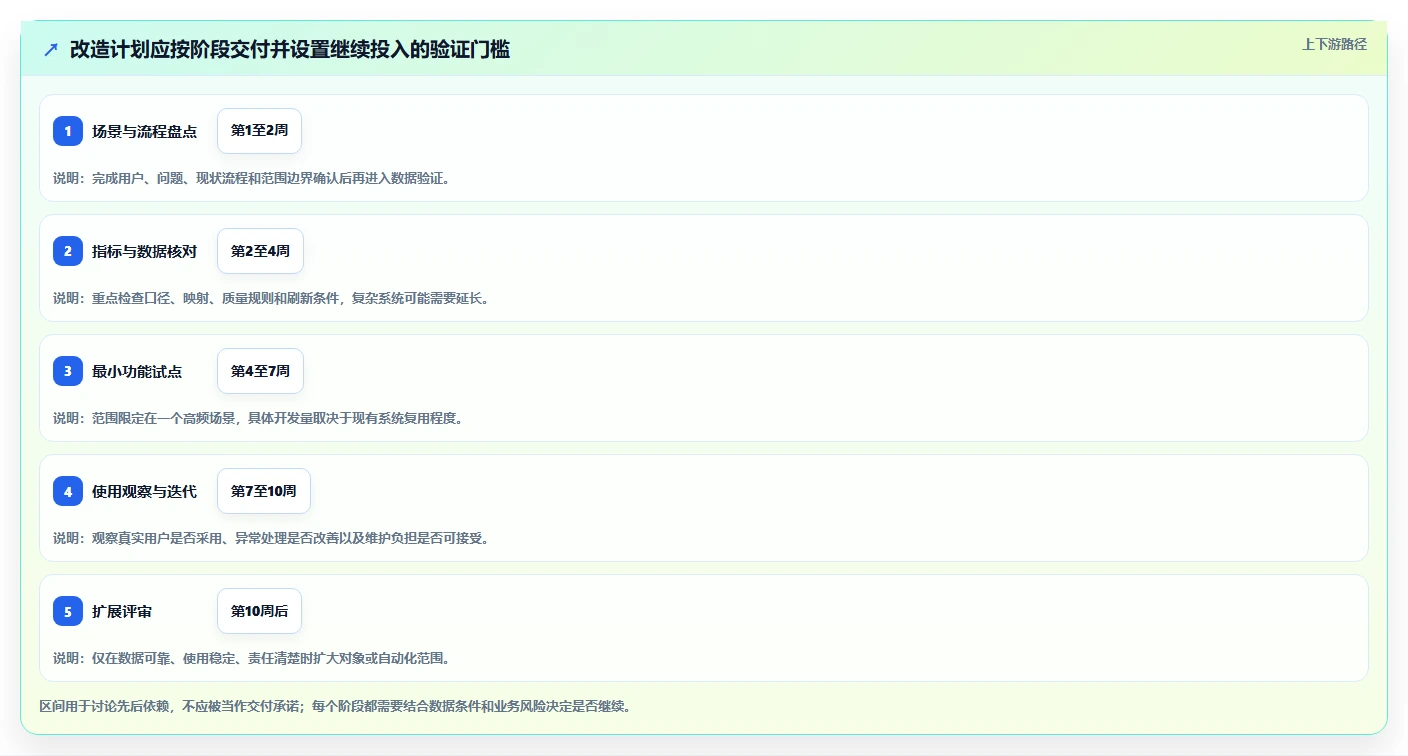Click the stage name 场景与流程盘点
The image size is (1408, 756).
144,131
